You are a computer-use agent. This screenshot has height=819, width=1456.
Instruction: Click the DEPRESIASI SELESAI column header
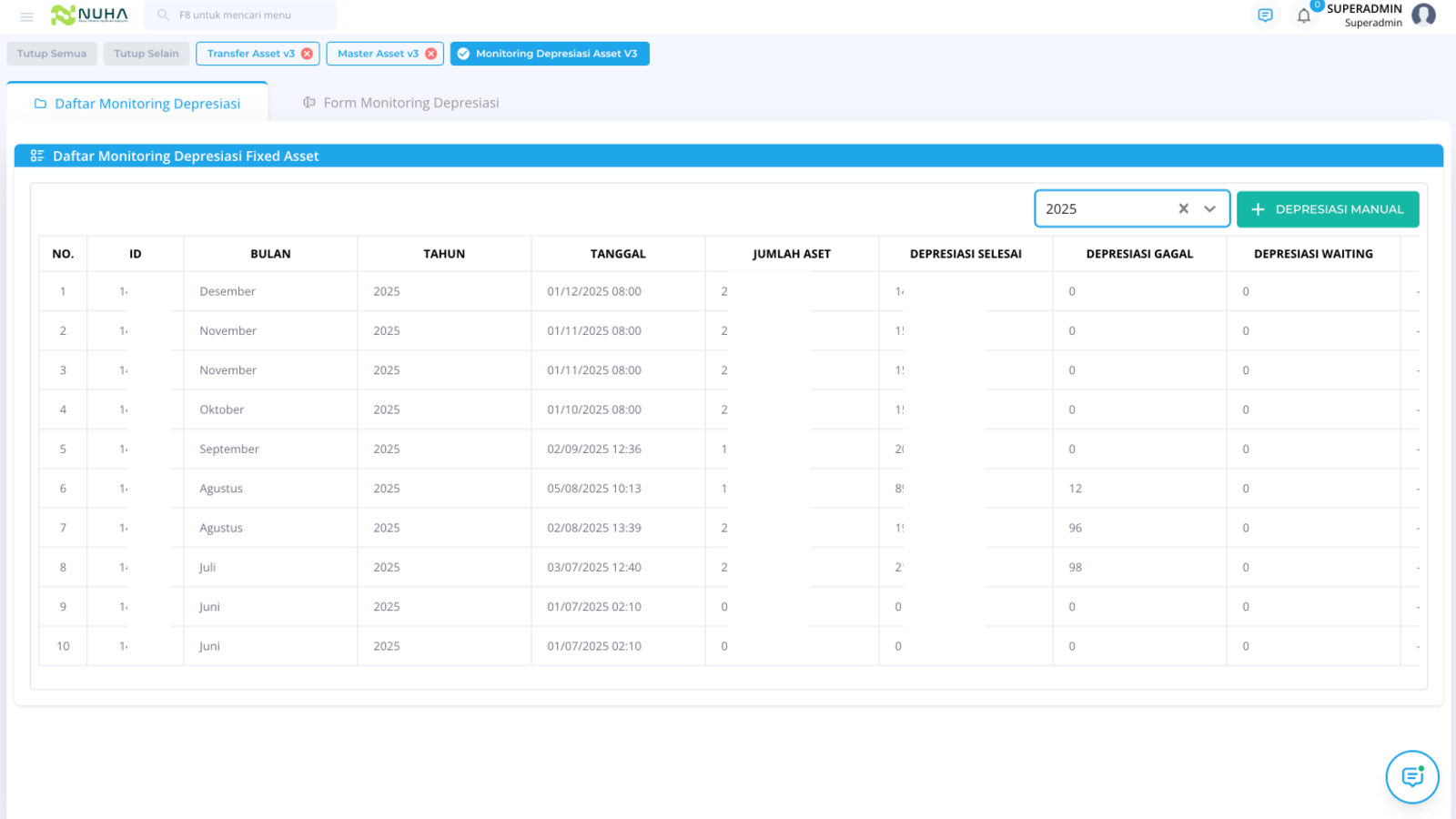[966, 254]
